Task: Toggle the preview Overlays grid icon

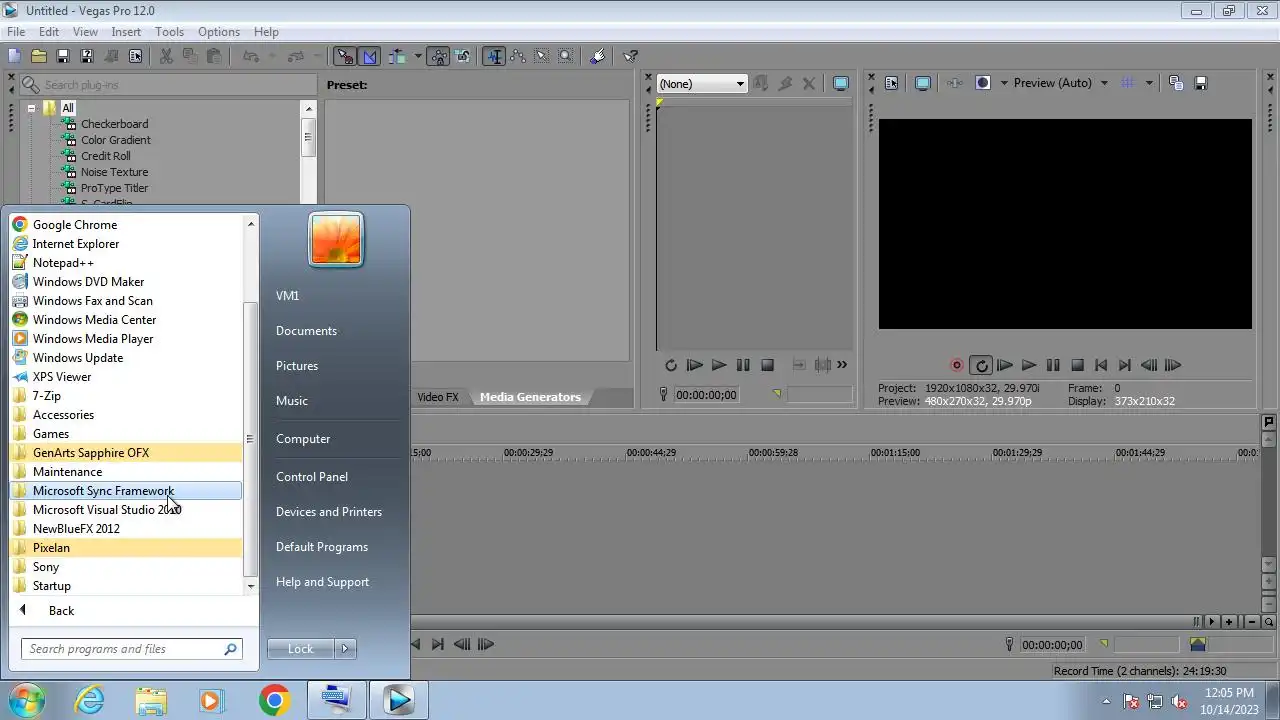Action: (x=1128, y=84)
